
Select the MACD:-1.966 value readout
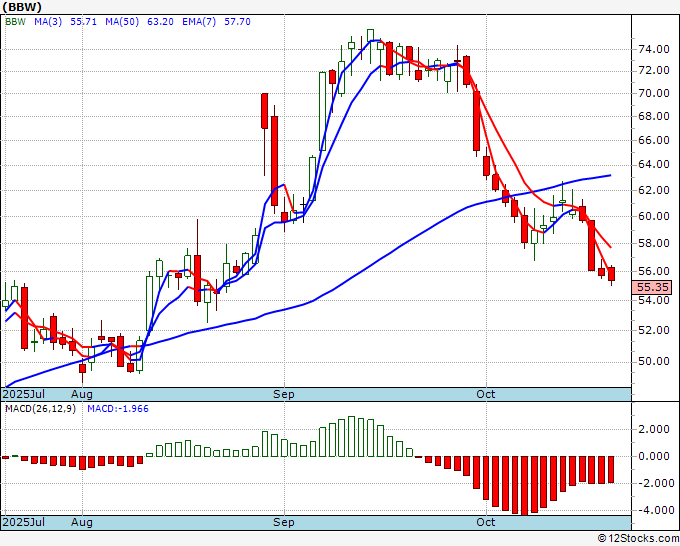pyautogui.click(x=118, y=409)
